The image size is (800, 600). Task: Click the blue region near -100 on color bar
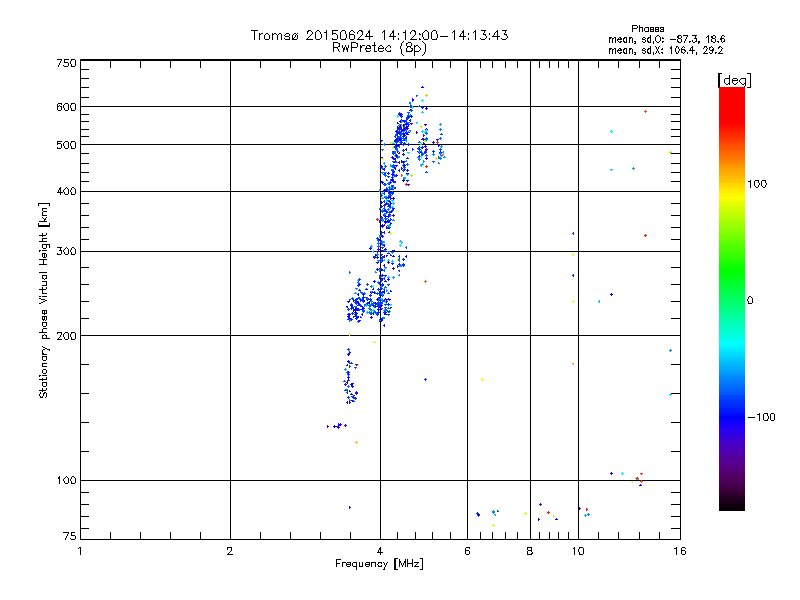click(732, 416)
